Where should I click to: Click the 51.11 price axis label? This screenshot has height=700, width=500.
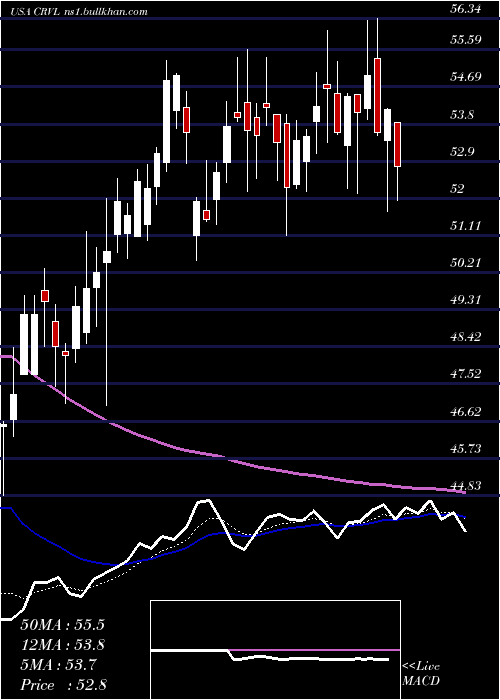pyautogui.click(x=466, y=226)
